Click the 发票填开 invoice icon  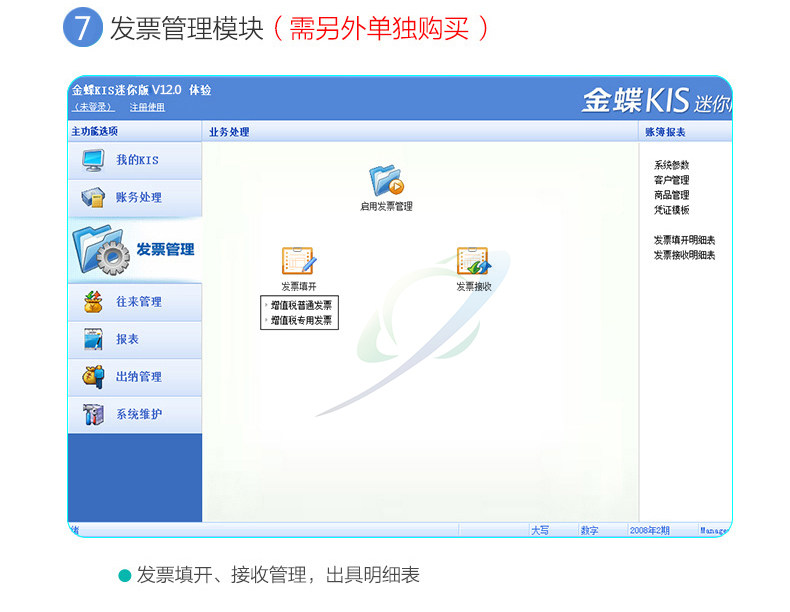(299, 261)
